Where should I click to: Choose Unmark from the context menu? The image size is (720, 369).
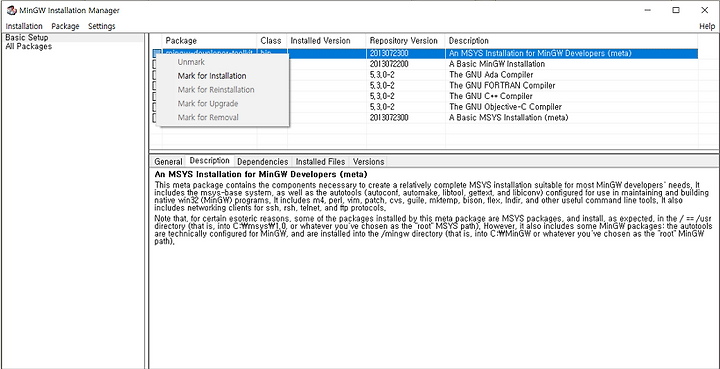(x=191, y=62)
